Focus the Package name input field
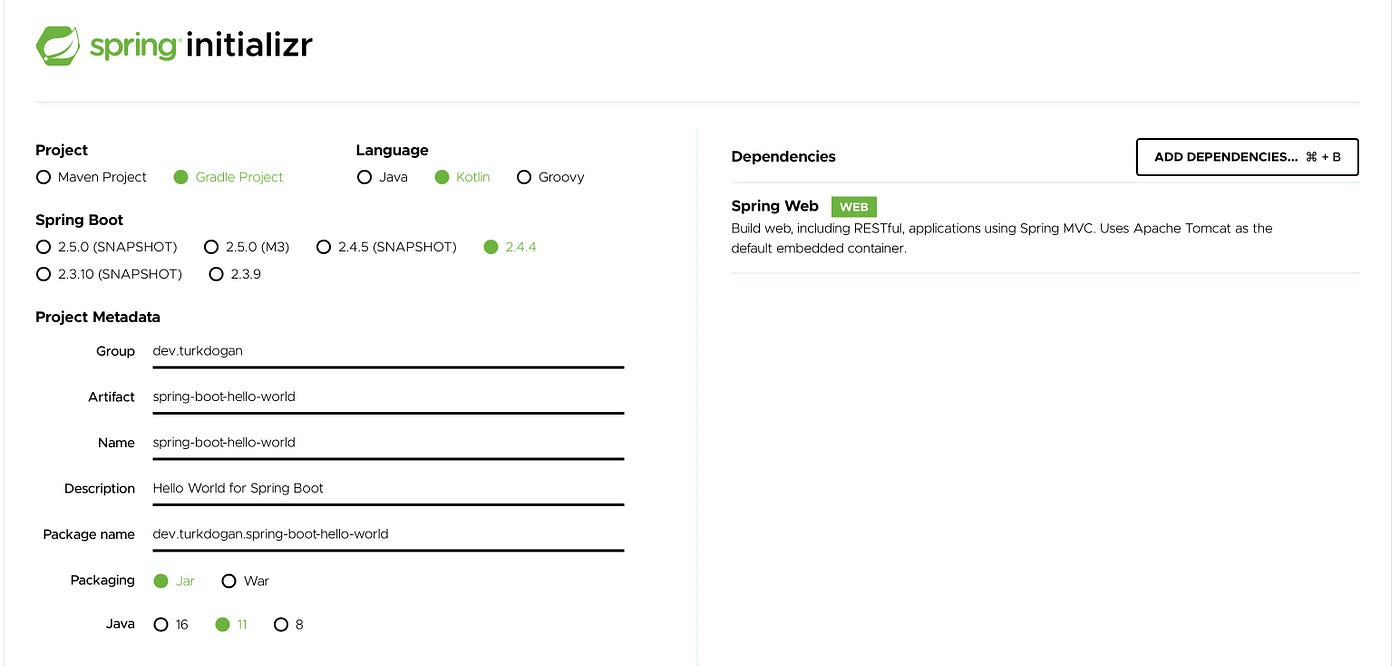This screenshot has width=1400, height=666. click(x=388, y=535)
